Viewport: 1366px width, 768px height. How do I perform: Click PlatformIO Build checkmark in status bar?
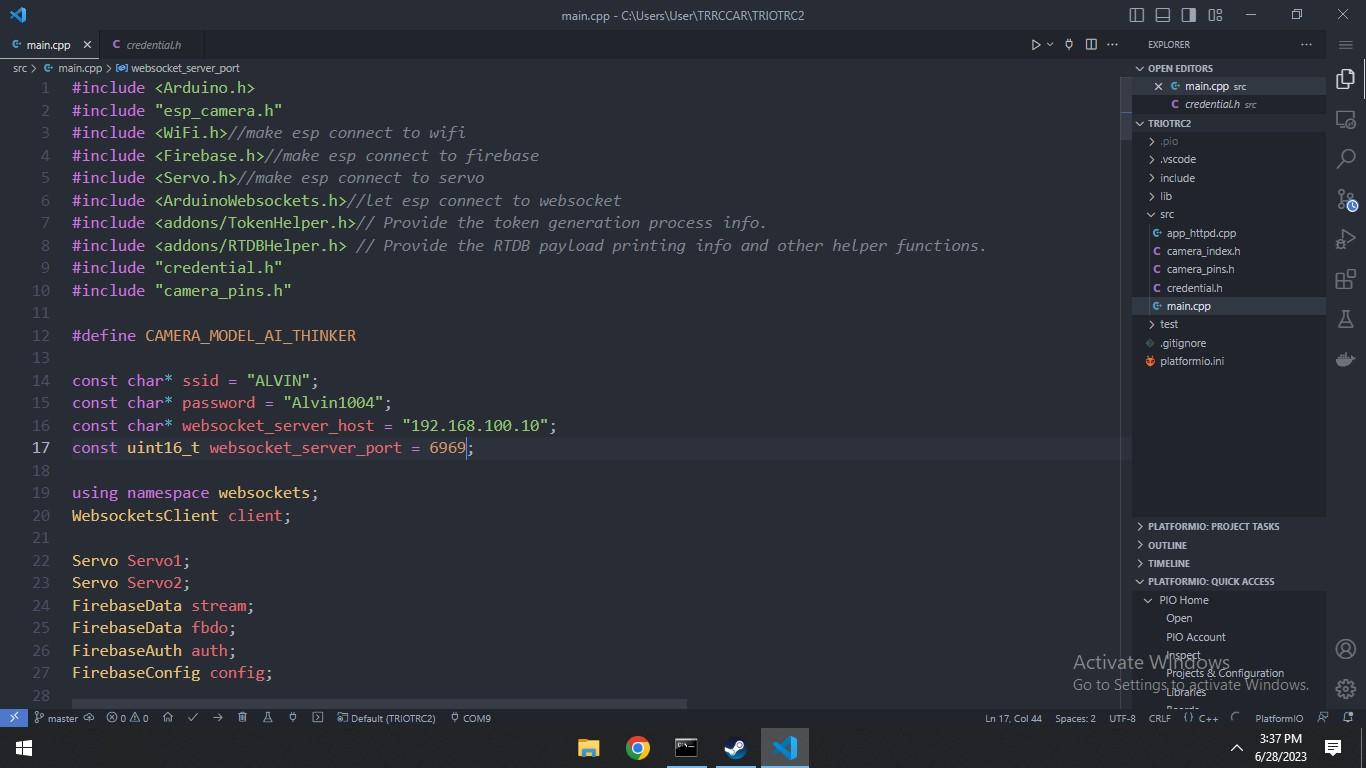pyautogui.click(x=193, y=718)
